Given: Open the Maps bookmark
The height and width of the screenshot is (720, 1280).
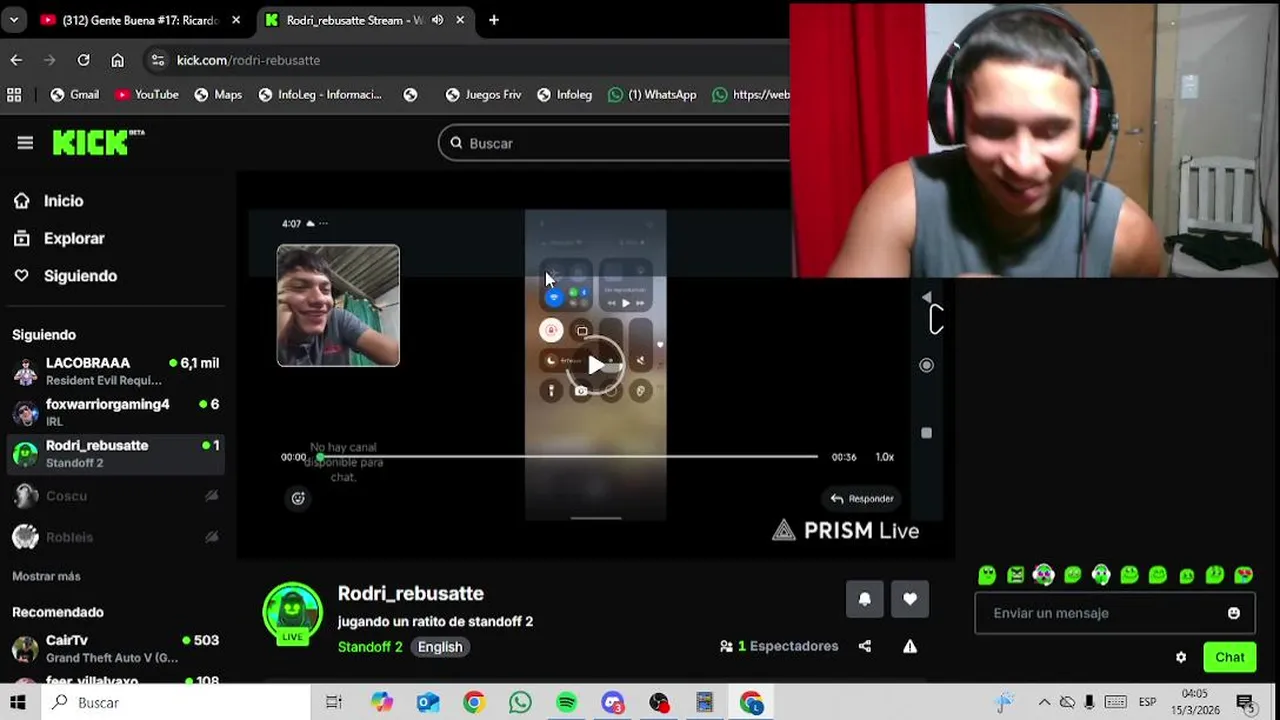Looking at the screenshot, I should [x=218, y=95].
